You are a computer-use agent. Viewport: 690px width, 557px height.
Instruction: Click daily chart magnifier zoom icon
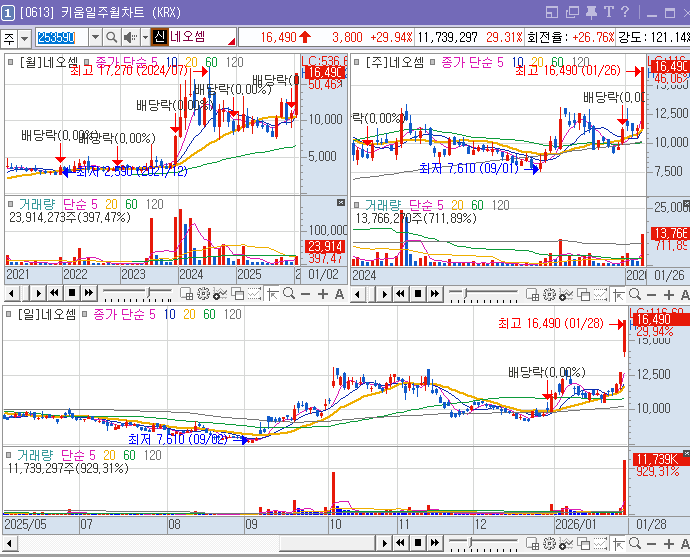coord(635,544)
